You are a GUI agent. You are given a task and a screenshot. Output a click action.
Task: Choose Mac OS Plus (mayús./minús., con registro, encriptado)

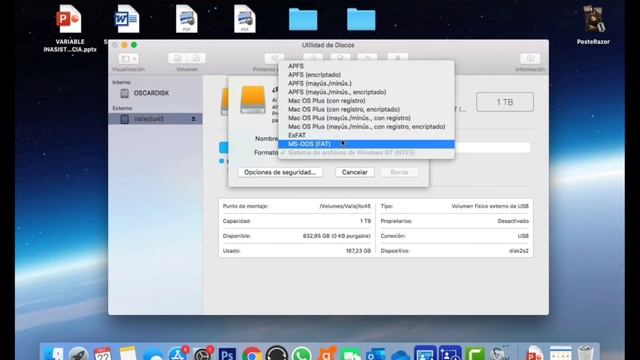[x=366, y=127]
